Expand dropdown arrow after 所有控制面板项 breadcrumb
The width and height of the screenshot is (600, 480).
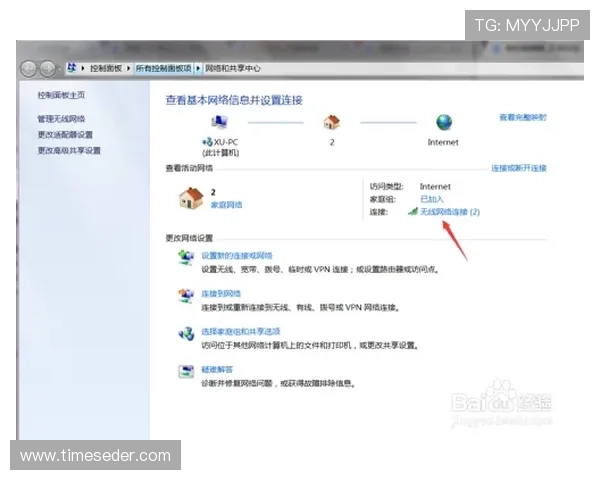click(198, 68)
